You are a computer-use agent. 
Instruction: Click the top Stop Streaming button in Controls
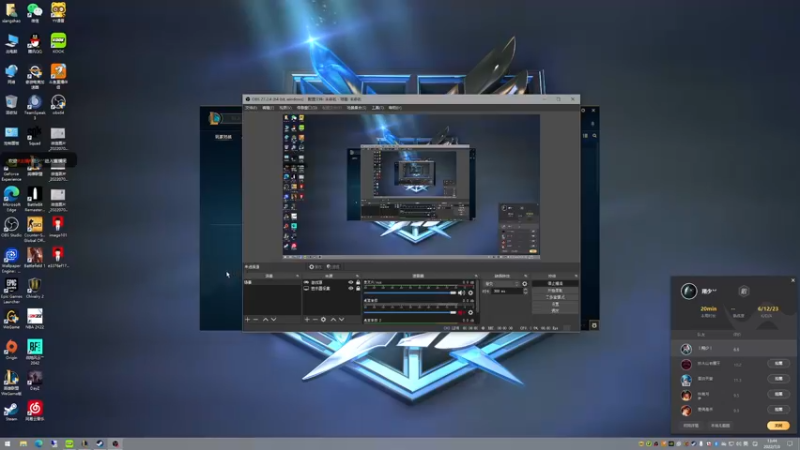click(555, 284)
